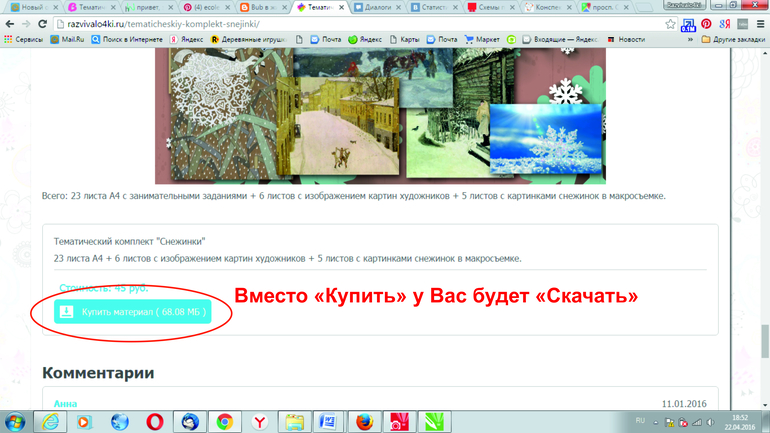Open the Chrome menu hamburger icon
Image resolution: width=770 pixels, height=433 pixels.
pyautogui.click(x=759, y=24)
